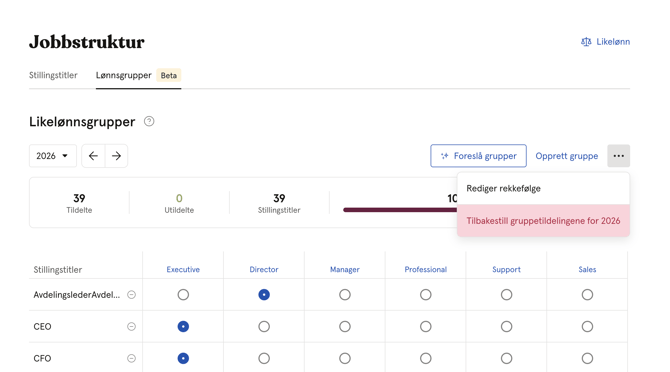Image resolution: width=670 pixels, height=372 pixels.
Task: Open the Director group column header
Action: 264,269
